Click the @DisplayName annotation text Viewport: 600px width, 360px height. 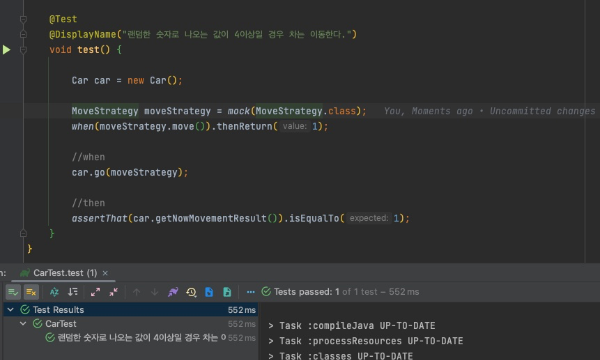tap(82, 34)
